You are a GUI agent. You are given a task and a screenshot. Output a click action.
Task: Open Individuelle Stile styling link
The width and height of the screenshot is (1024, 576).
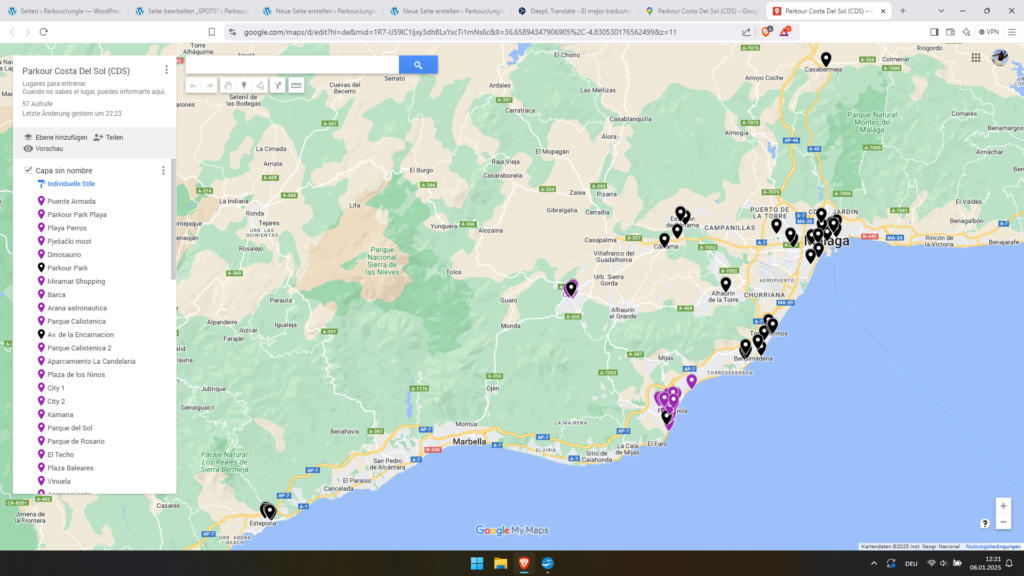click(70, 184)
